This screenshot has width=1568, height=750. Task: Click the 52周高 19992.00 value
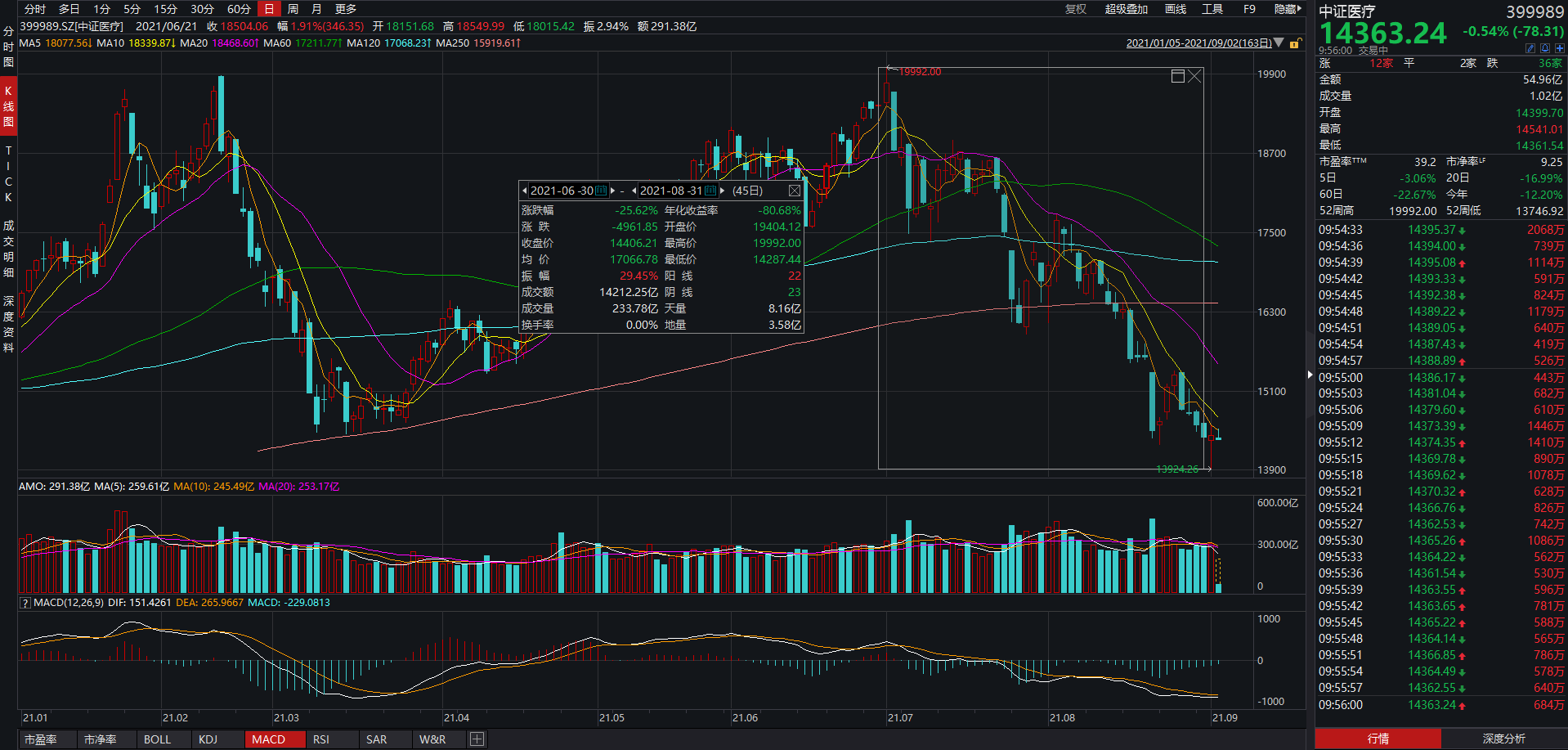pyautogui.click(x=1413, y=211)
